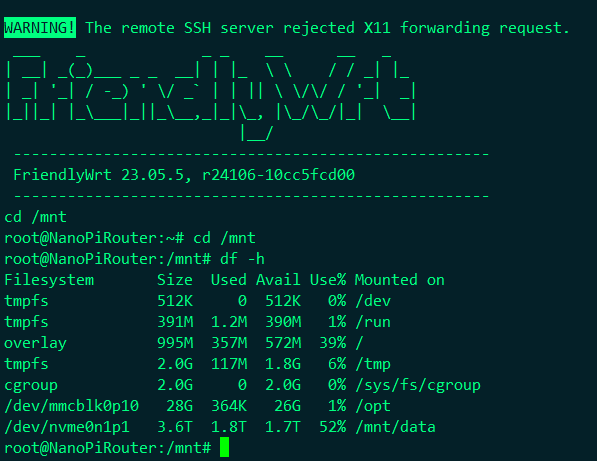Image resolution: width=597 pixels, height=461 pixels.
Task: Click the 'Mounted on' column header
Action: [x=400, y=280]
